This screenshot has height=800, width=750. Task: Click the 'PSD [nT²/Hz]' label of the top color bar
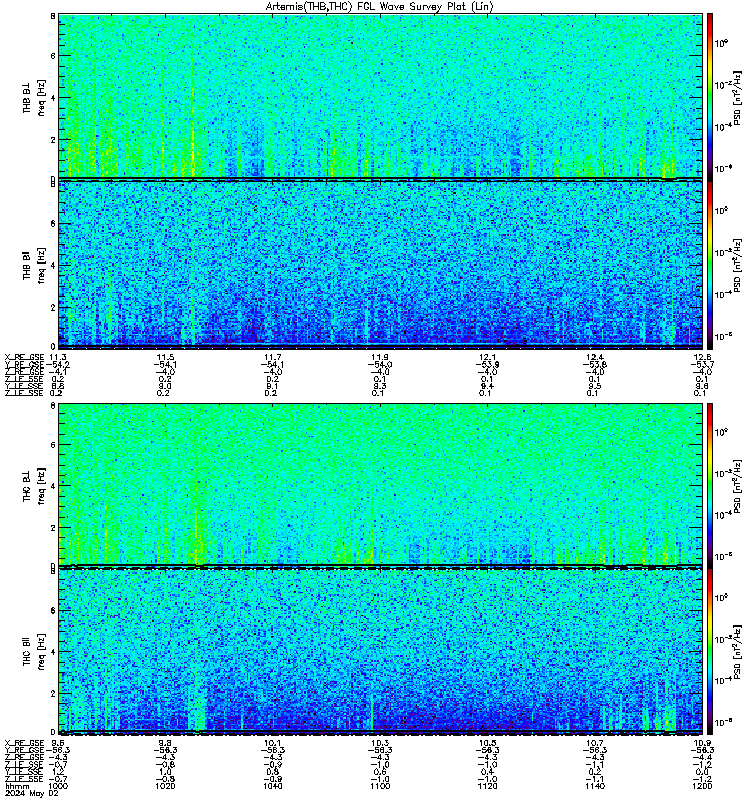(737, 98)
